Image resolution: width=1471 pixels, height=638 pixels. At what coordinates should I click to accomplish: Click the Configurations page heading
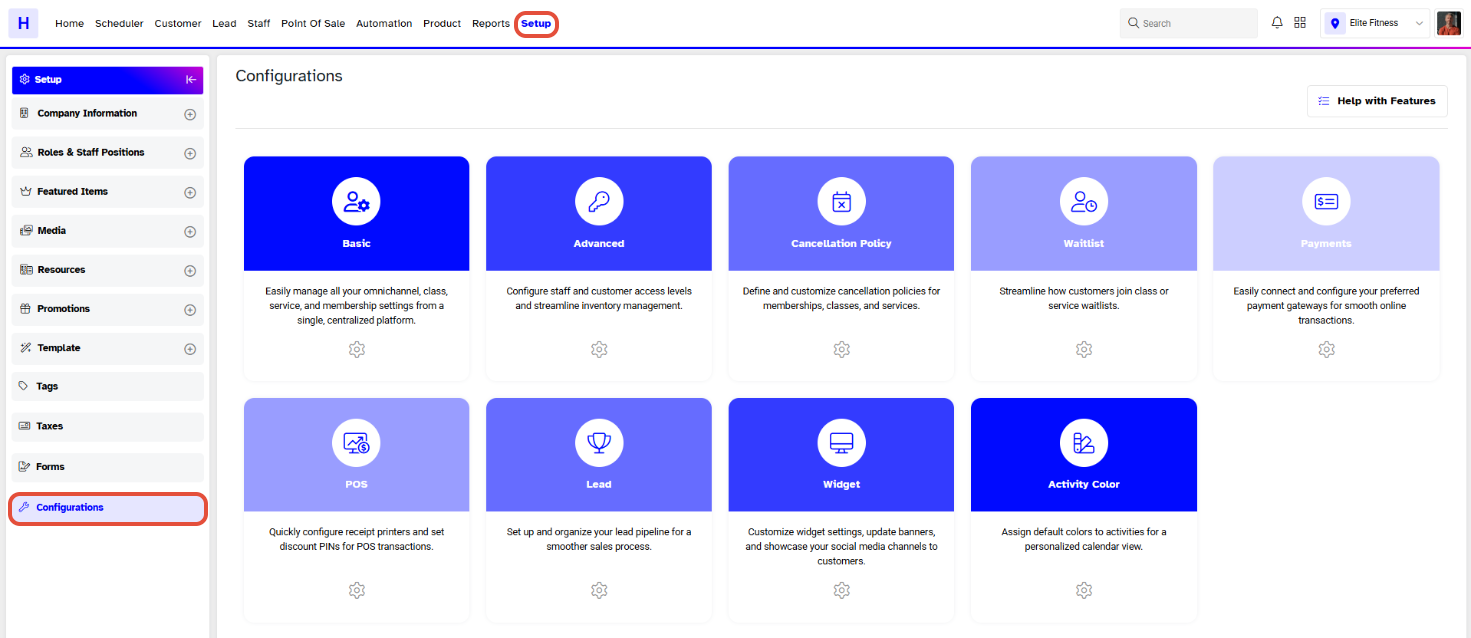coord(289,76)
